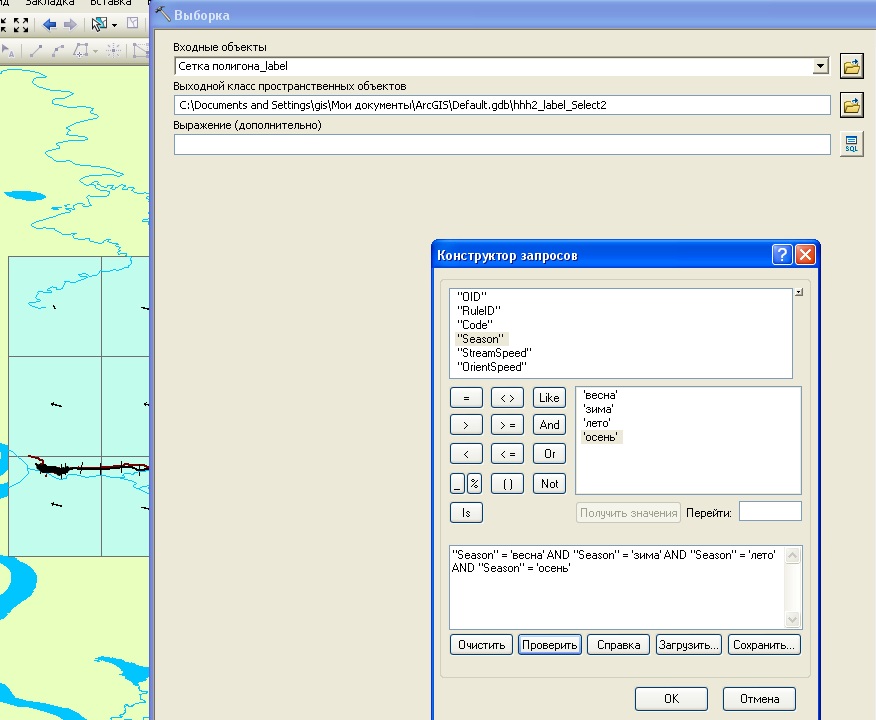Image resolution: width=876 pixels, height=720 pixels.
Task: Click output feature class path field
Action: [502, 105]
